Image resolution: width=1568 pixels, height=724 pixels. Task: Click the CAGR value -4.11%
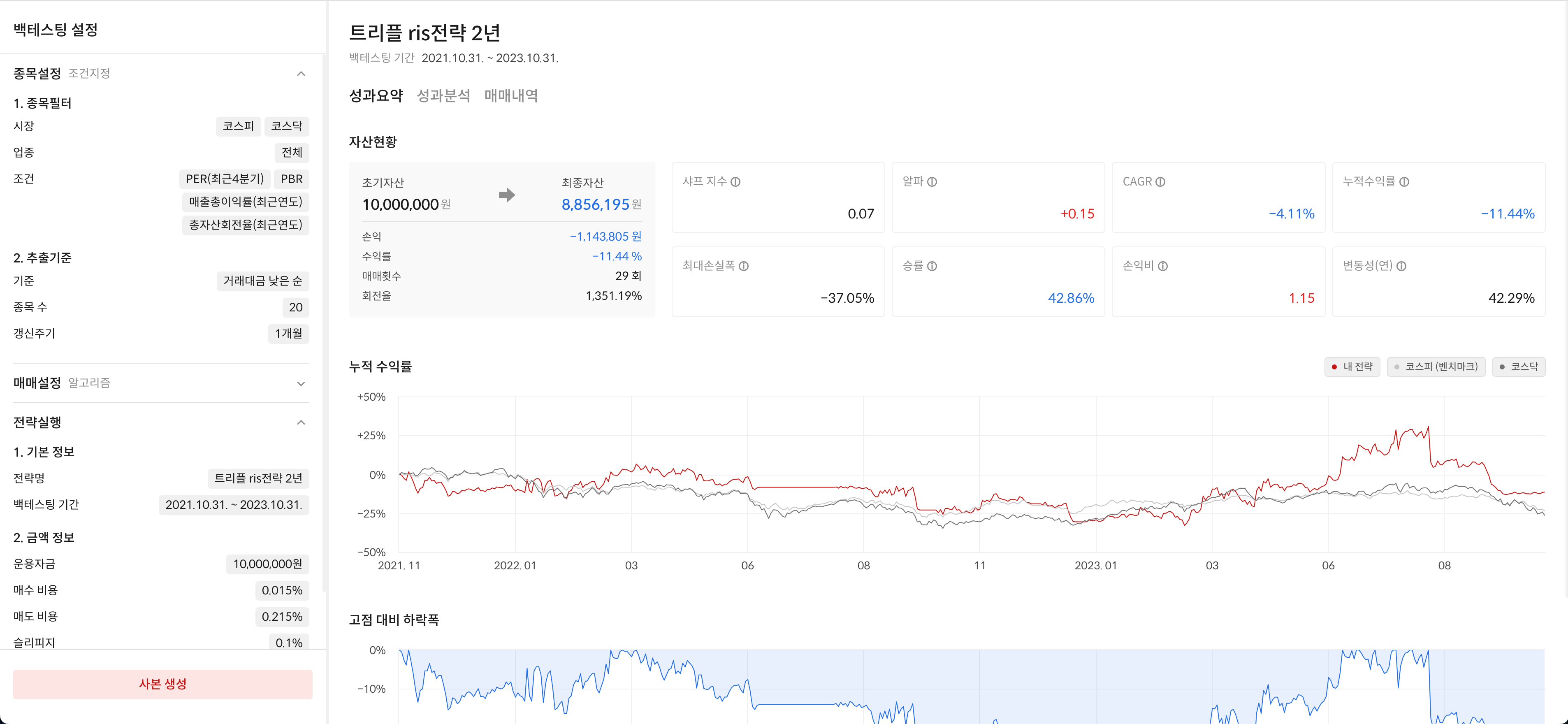pyautogui.click(x=1292, y=214)
